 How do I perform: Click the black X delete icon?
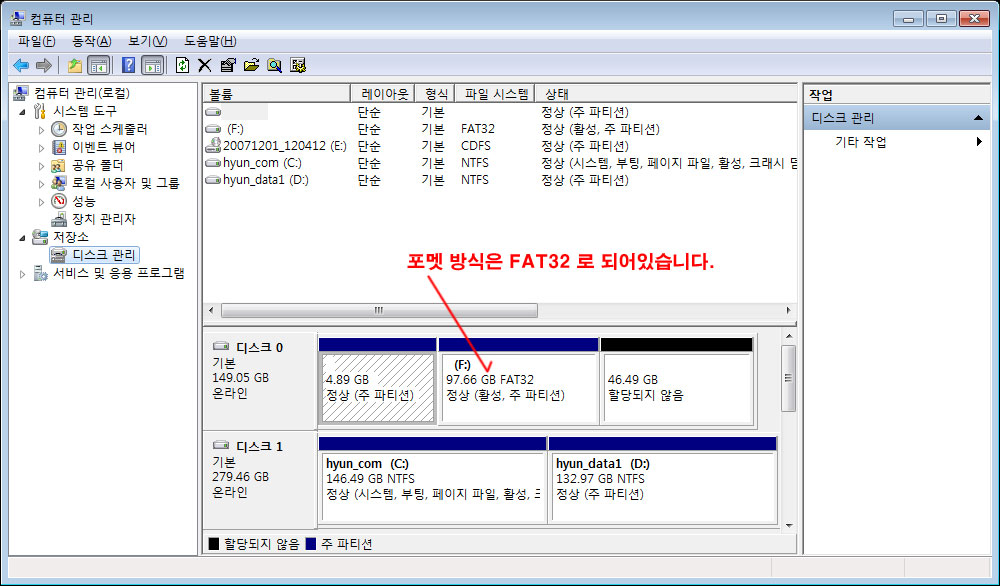pos(205,65)
